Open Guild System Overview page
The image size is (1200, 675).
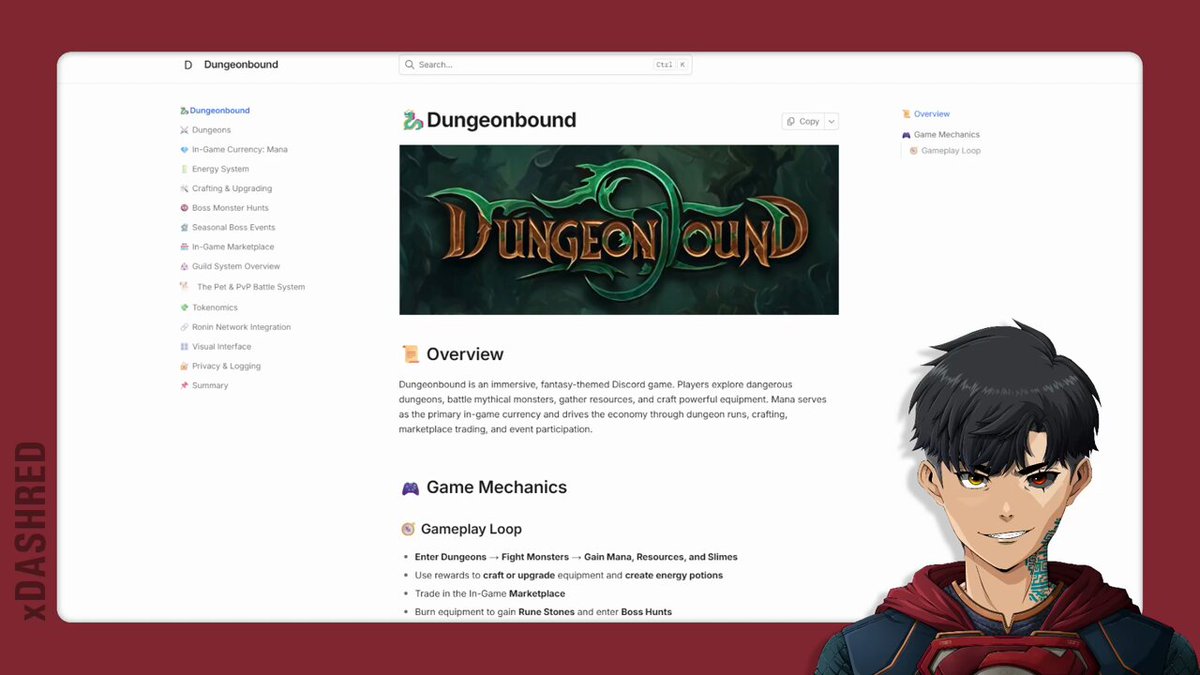236,267
